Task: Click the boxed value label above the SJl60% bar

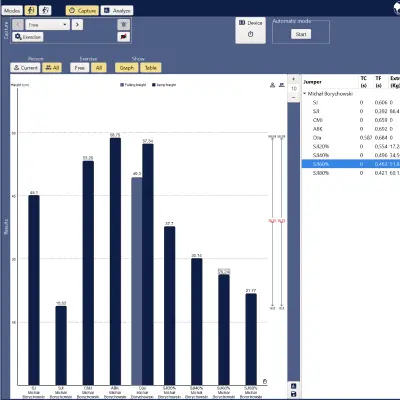Action: tap(224, 272)
